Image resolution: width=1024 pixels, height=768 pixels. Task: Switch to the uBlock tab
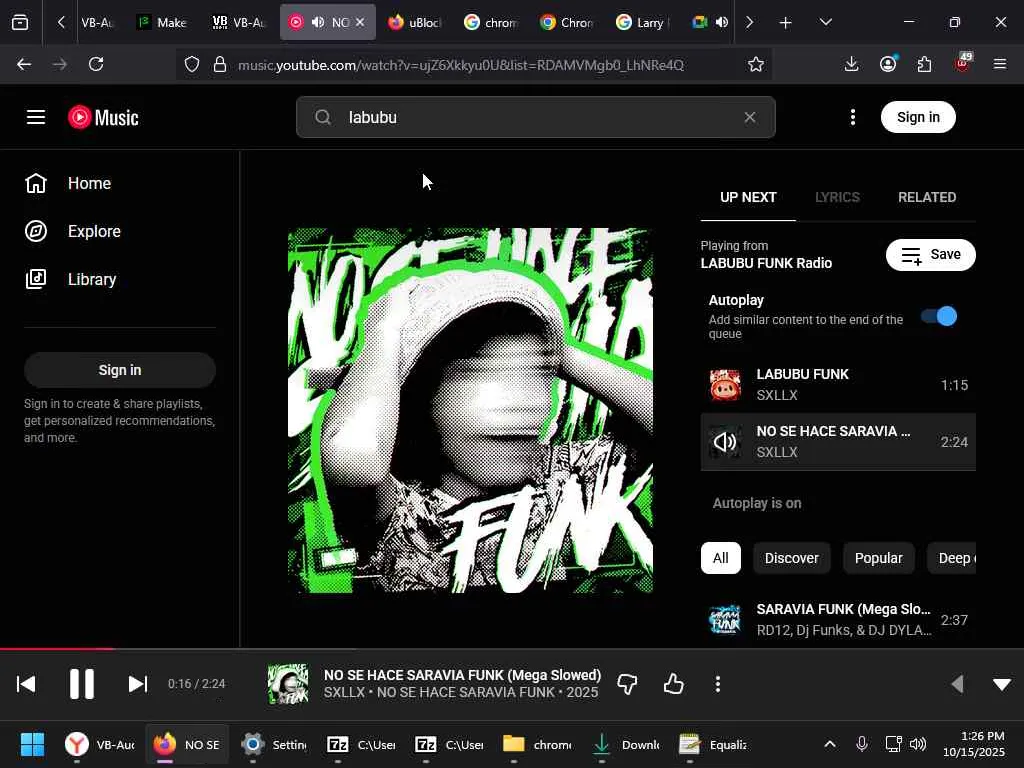[415, 22]
